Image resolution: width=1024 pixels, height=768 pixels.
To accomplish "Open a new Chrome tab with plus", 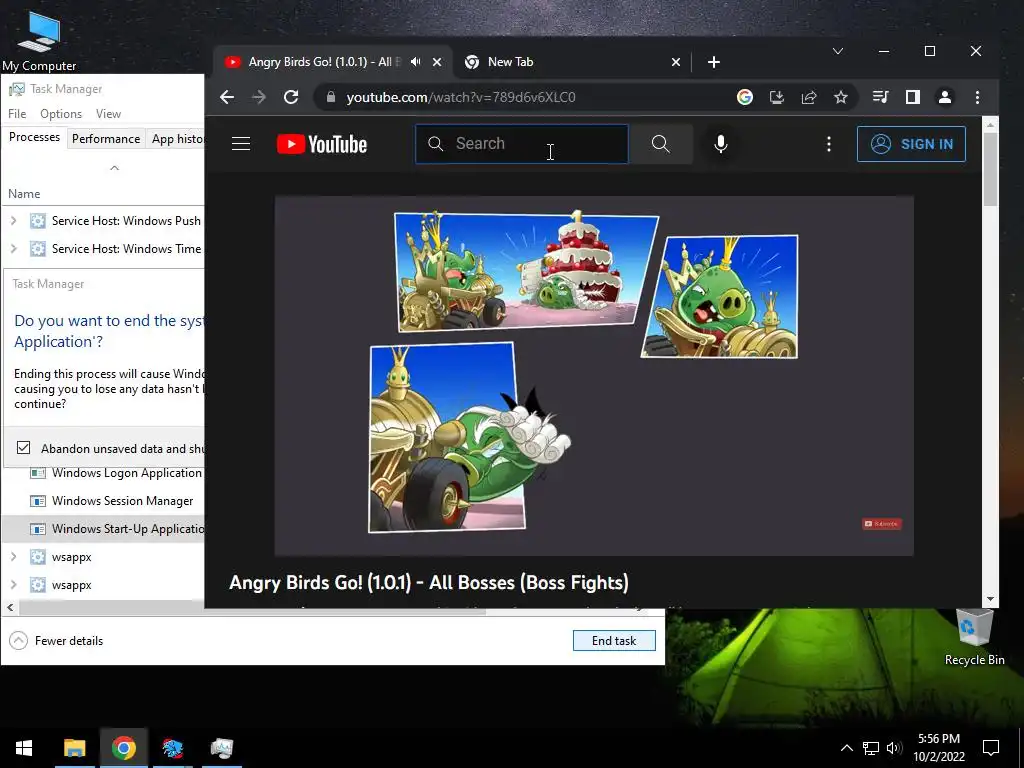I will tap(714, 62).
